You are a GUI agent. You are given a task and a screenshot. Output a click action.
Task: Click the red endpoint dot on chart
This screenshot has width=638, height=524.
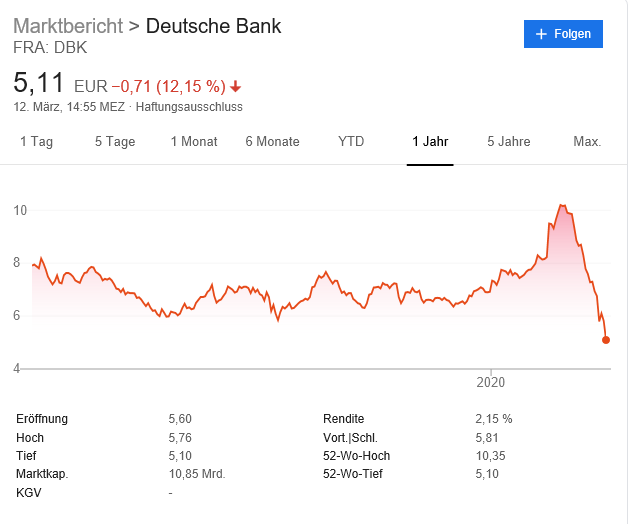click(606, 340)
